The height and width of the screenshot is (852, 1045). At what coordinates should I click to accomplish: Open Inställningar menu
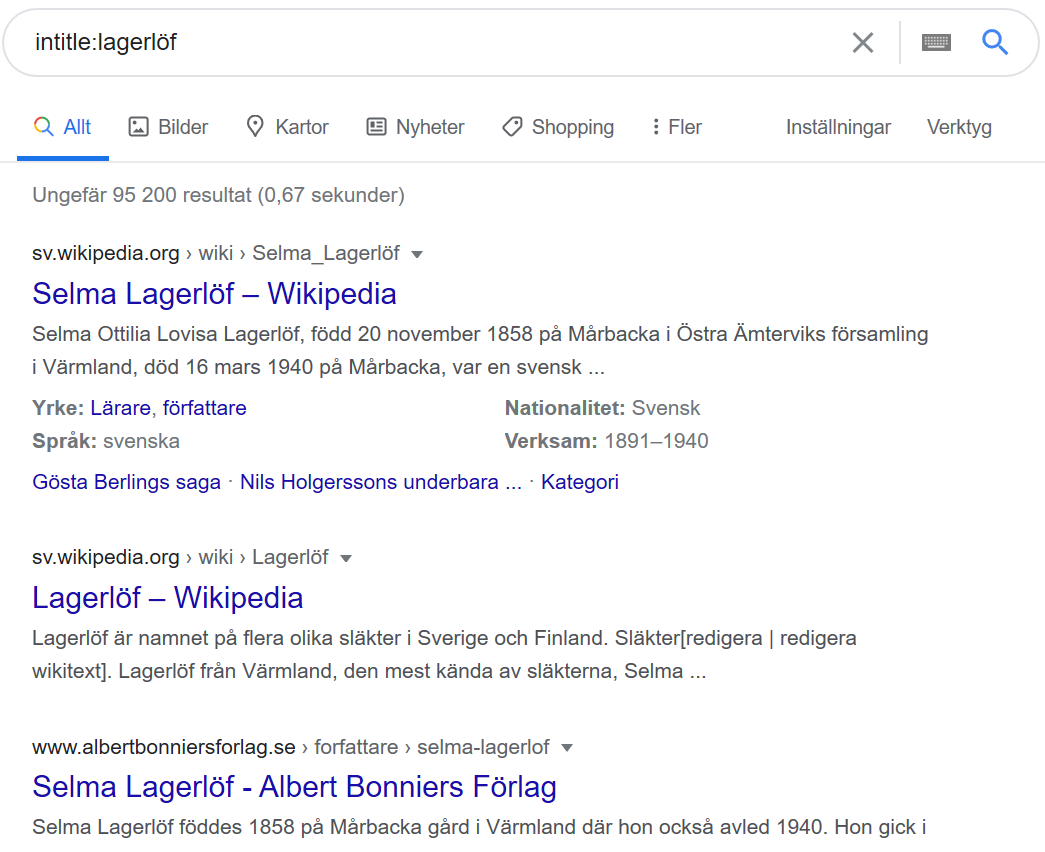tap(838, 127)
